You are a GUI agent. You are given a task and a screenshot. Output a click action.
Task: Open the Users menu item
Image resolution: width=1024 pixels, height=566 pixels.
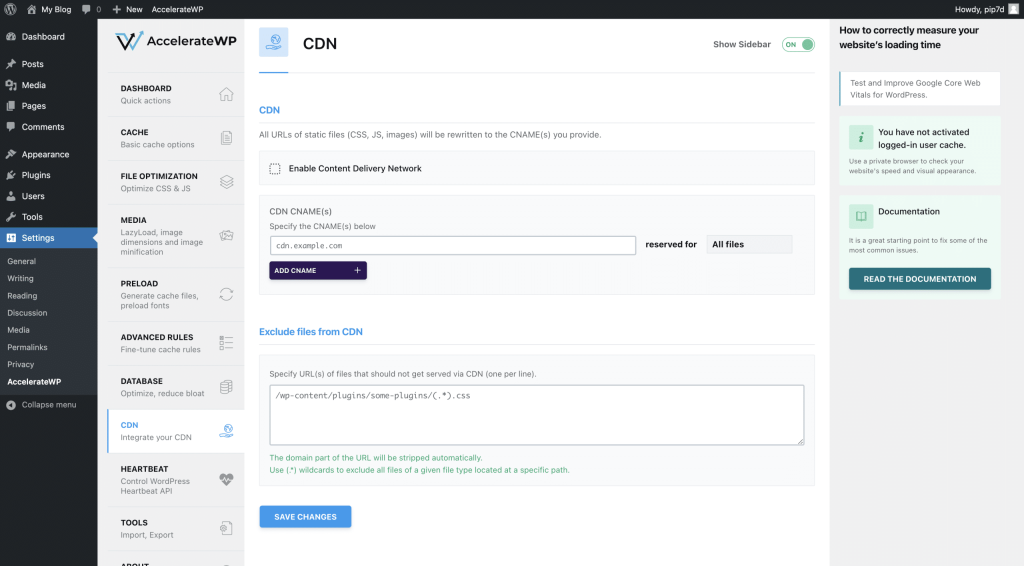[48, 196]
